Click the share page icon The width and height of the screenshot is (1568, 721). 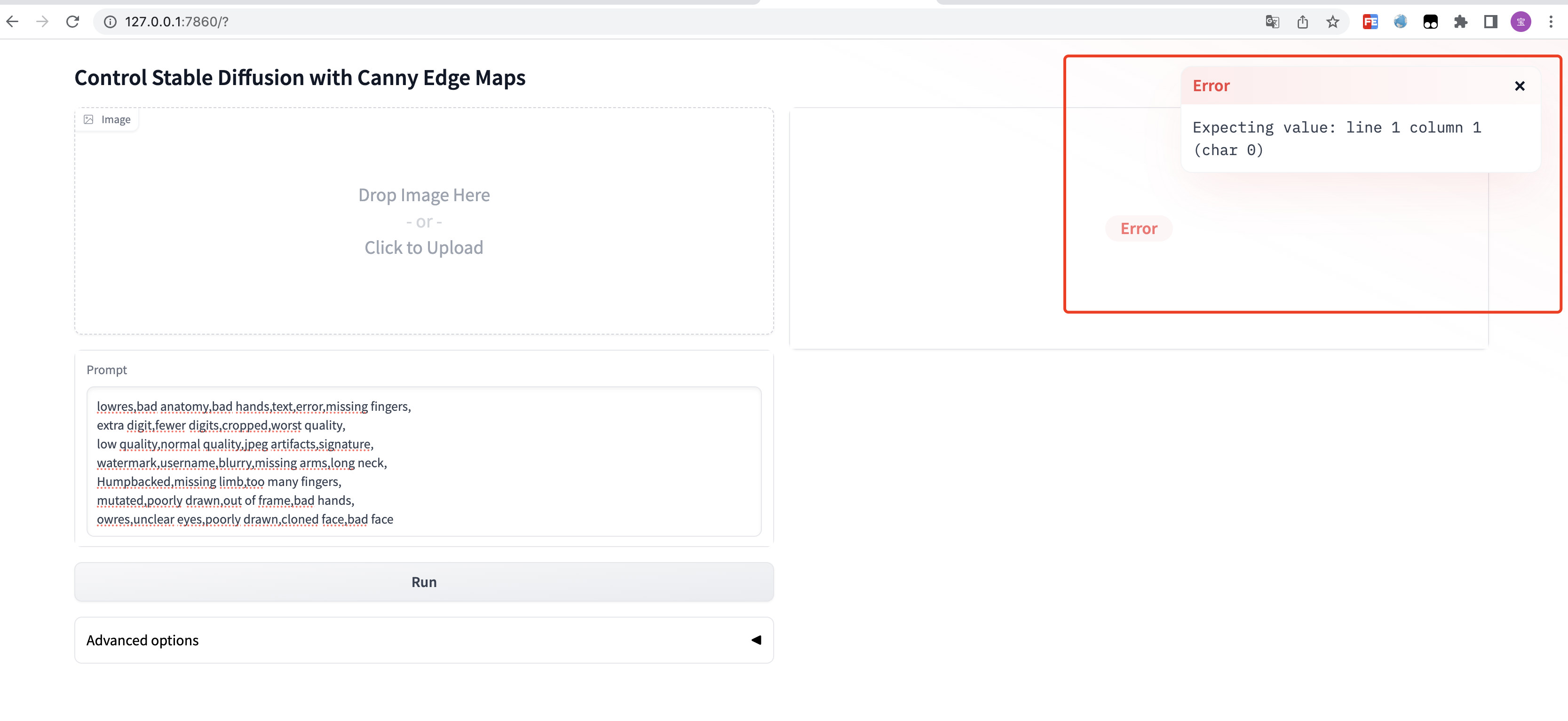[1303, 22]
